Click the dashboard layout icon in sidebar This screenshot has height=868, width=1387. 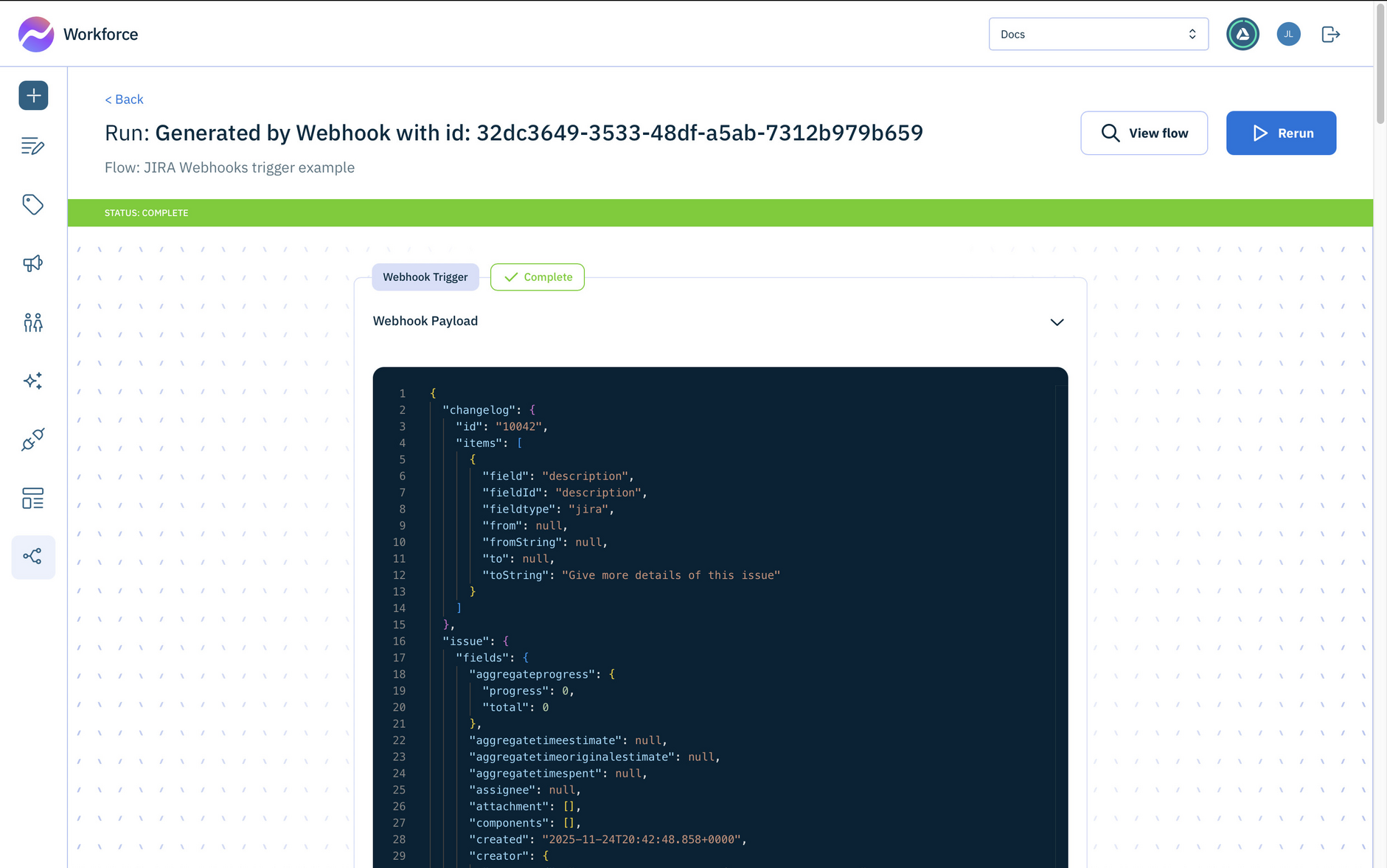(x=33, y=498)
